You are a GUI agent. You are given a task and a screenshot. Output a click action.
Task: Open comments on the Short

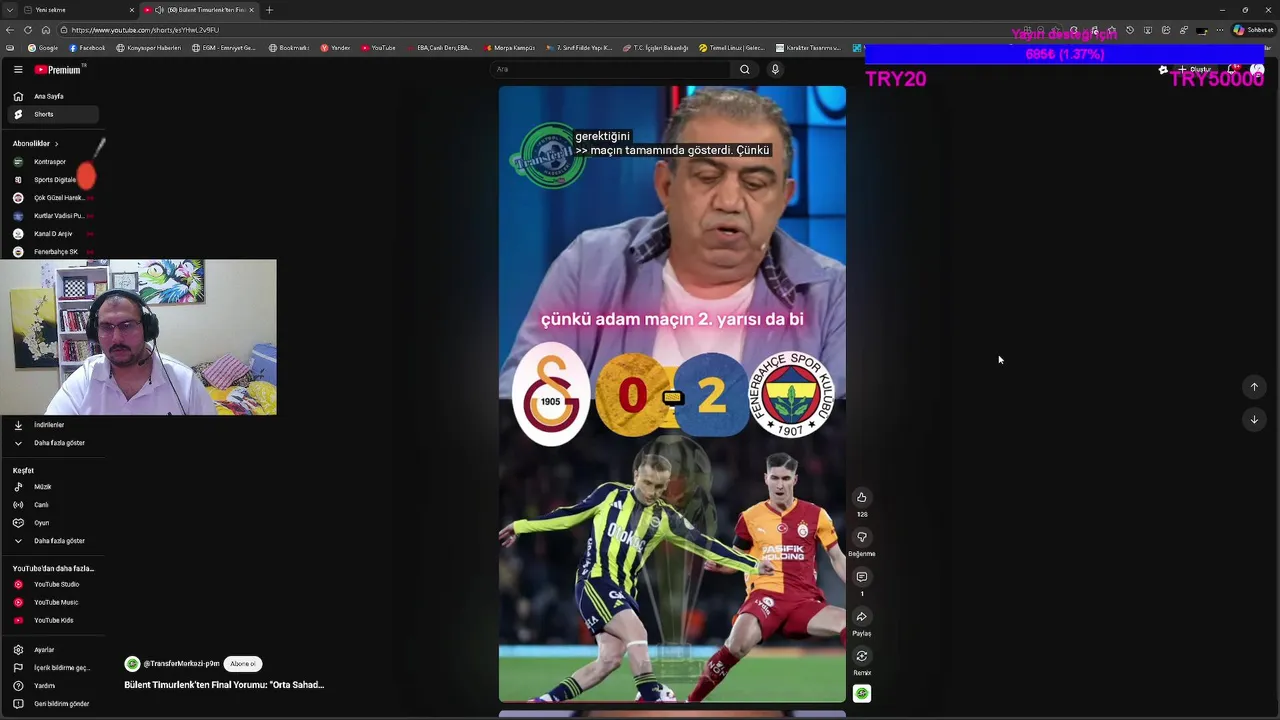click(x=861, y=577)
